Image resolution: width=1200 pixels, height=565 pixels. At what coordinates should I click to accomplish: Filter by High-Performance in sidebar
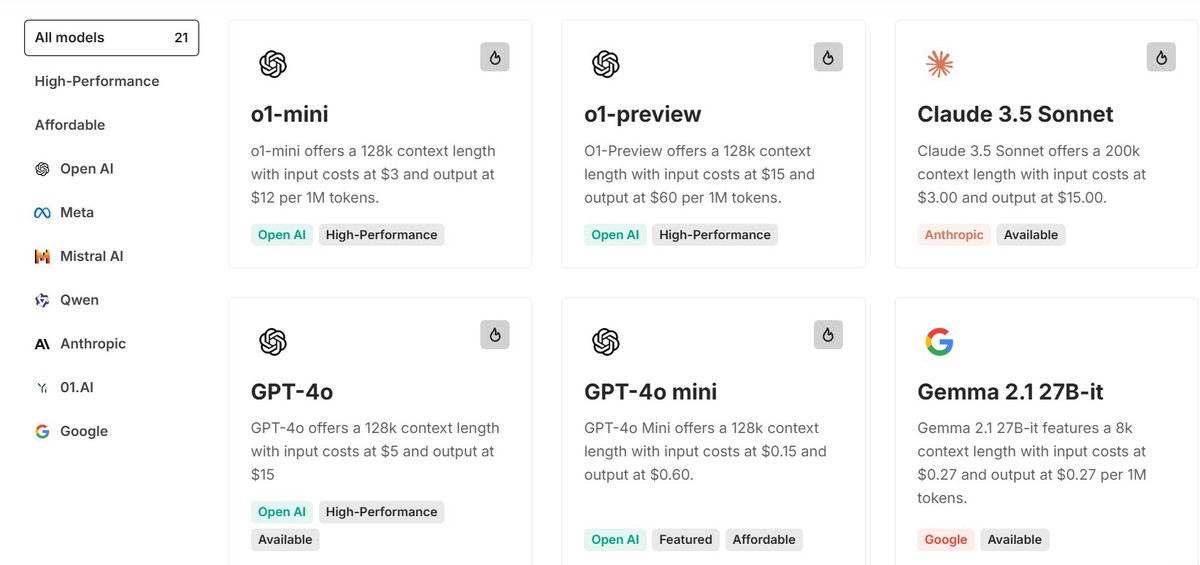97,81
